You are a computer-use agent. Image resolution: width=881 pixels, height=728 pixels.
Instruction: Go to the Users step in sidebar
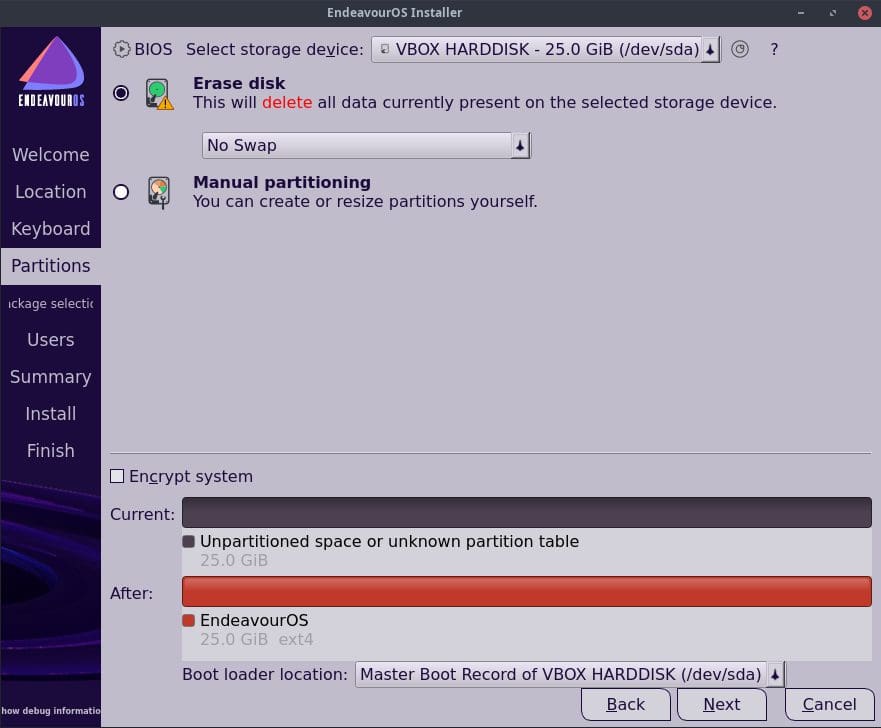[x=51, y=340]
